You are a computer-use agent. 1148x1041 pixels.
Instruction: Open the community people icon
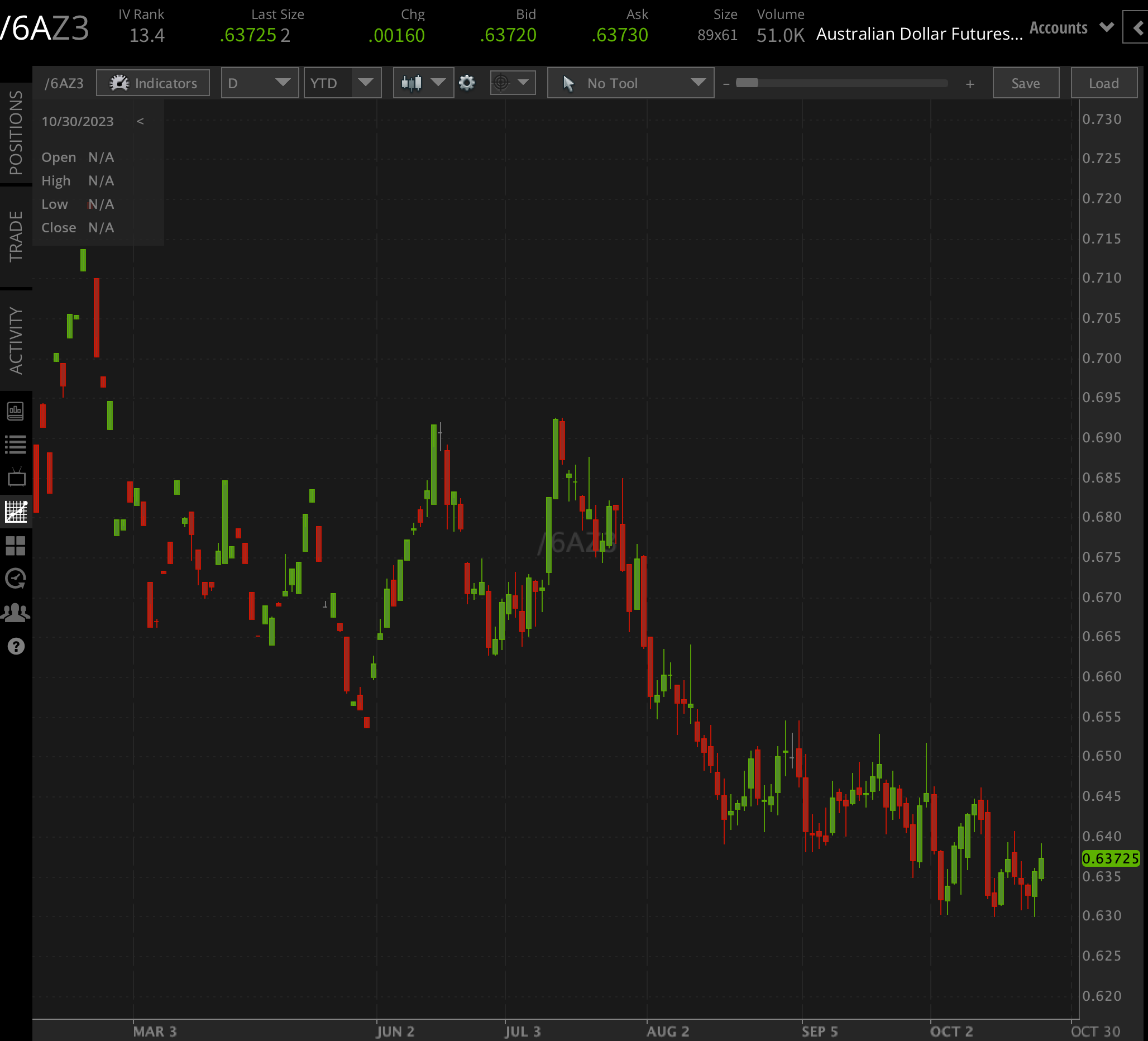[x=16, y=613]
